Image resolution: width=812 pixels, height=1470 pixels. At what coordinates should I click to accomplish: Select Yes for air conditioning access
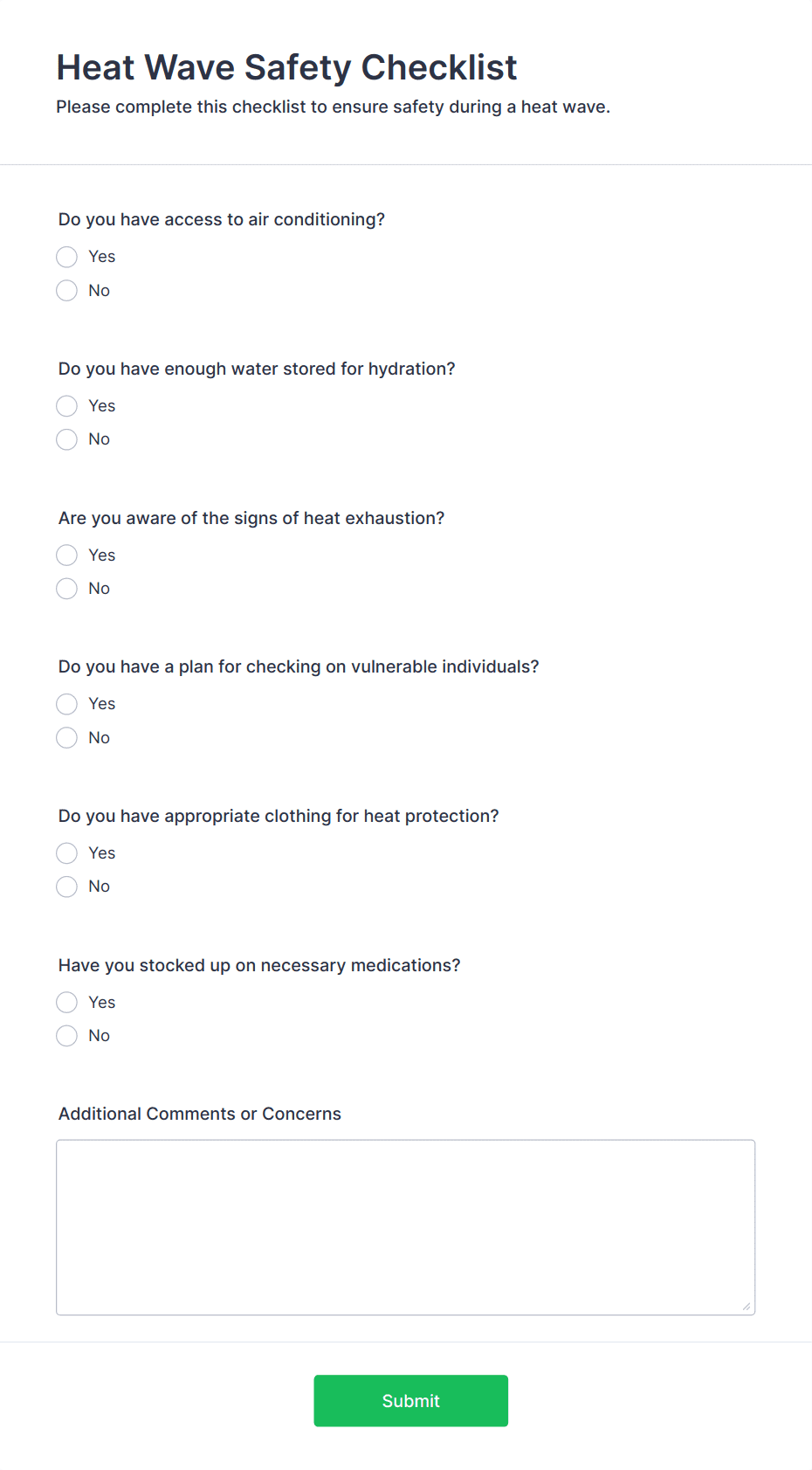[x=67, y=257]
